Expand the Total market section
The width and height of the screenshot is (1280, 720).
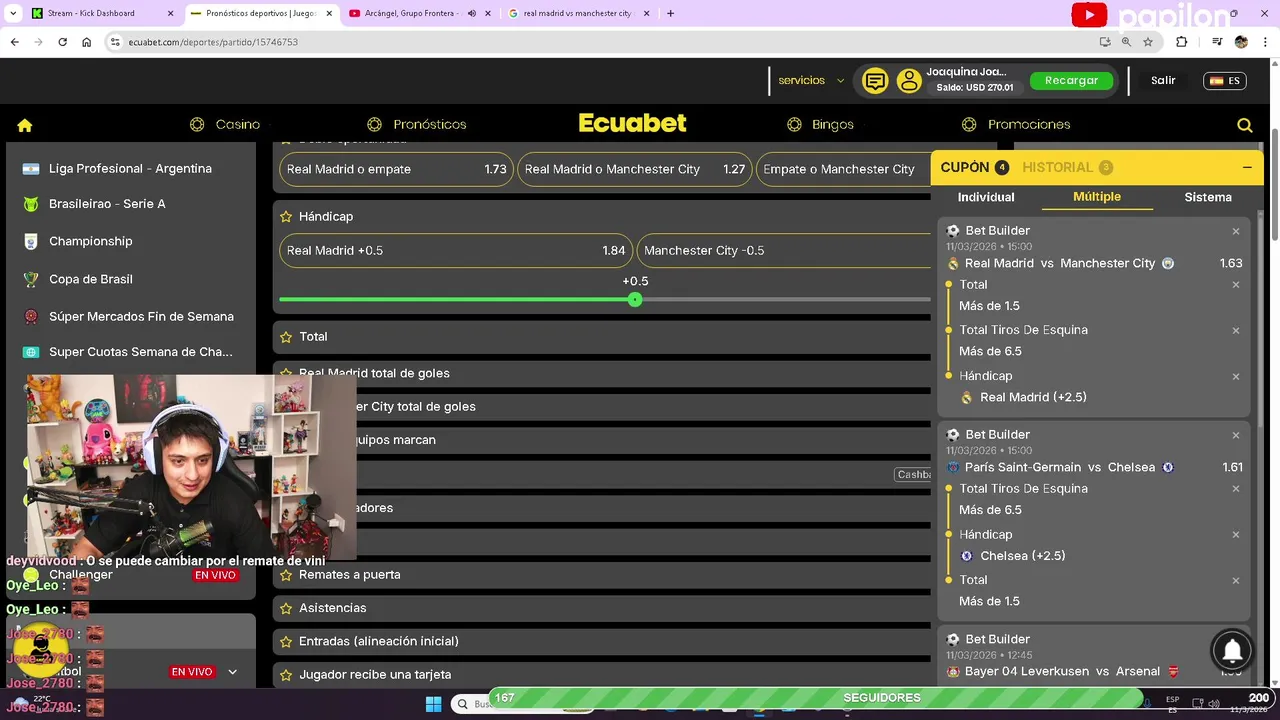(x=603, y=337)
